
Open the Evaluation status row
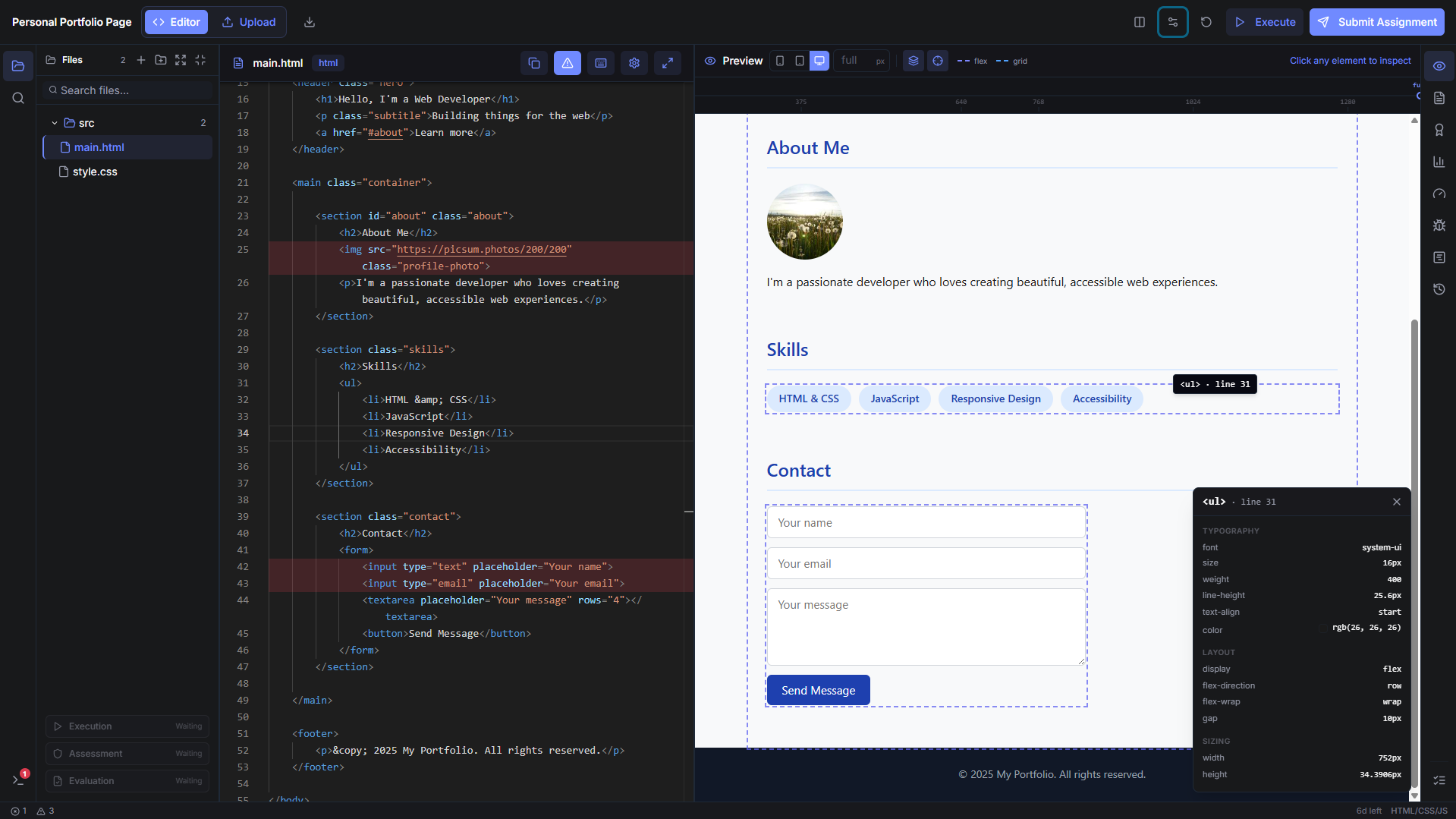pos(127,781)
